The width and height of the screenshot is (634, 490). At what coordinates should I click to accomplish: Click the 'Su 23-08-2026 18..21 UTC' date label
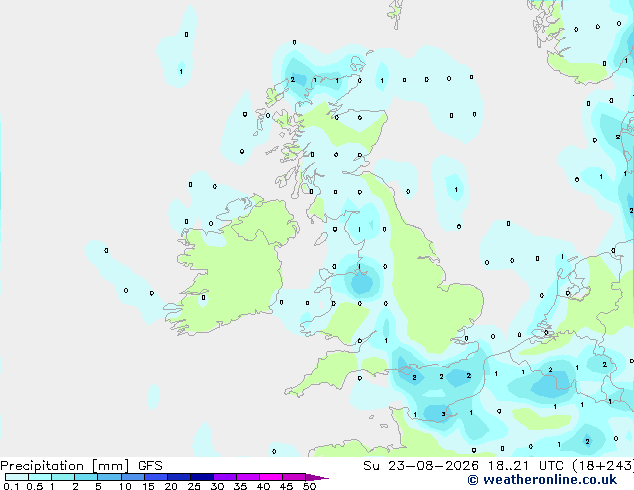coord(466,466)
